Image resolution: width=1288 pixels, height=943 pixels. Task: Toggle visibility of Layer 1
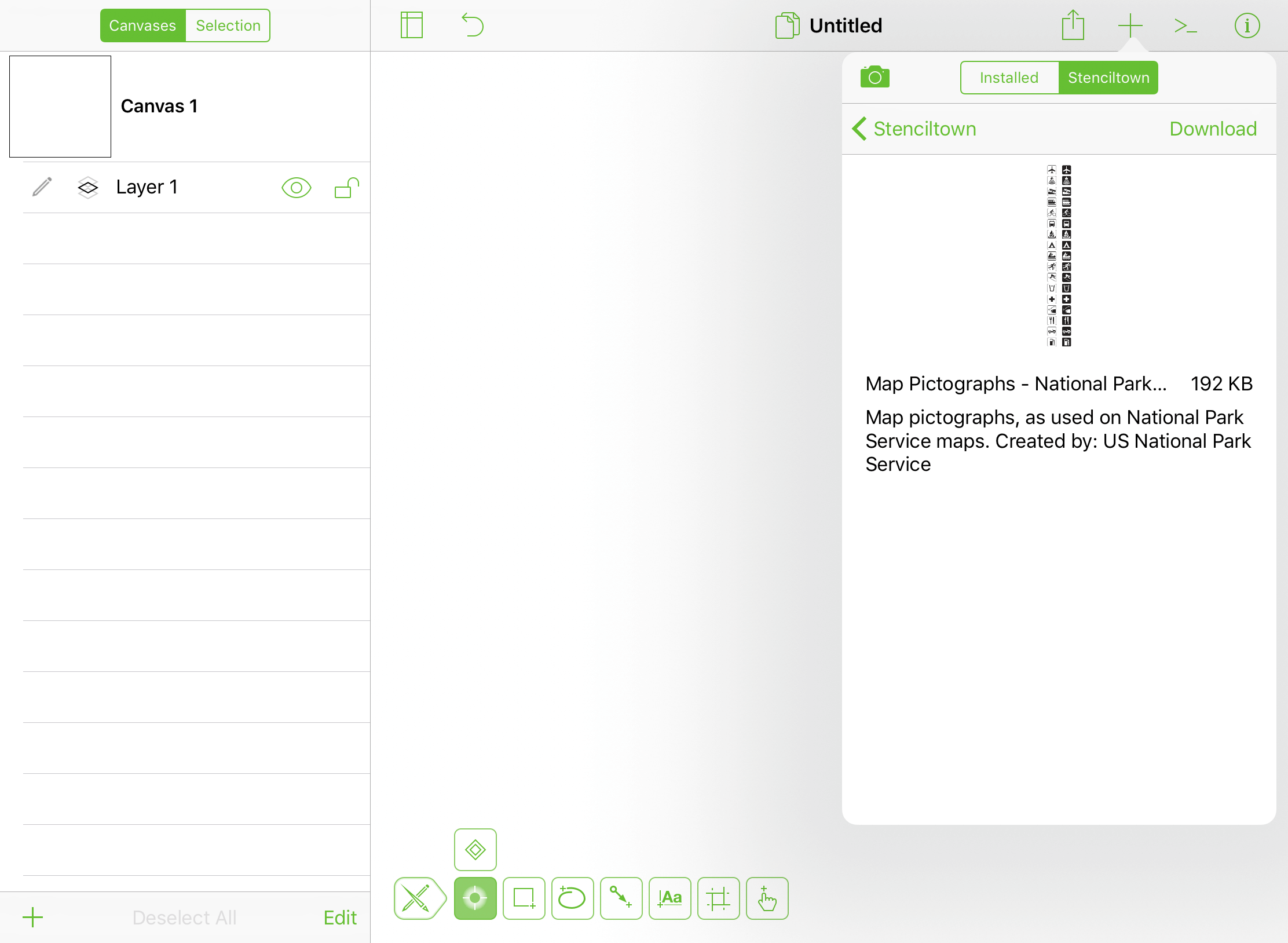(296, 187)
